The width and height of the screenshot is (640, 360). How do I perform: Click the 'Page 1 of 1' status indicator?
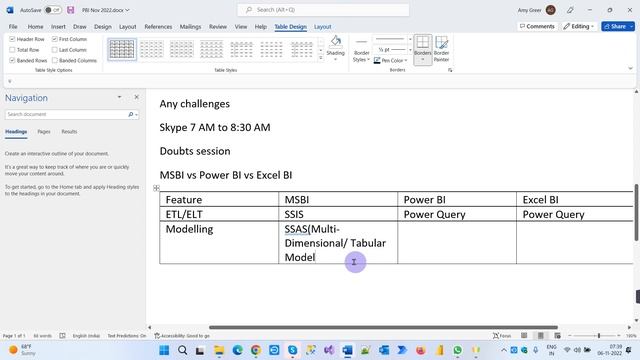point(14,336)
